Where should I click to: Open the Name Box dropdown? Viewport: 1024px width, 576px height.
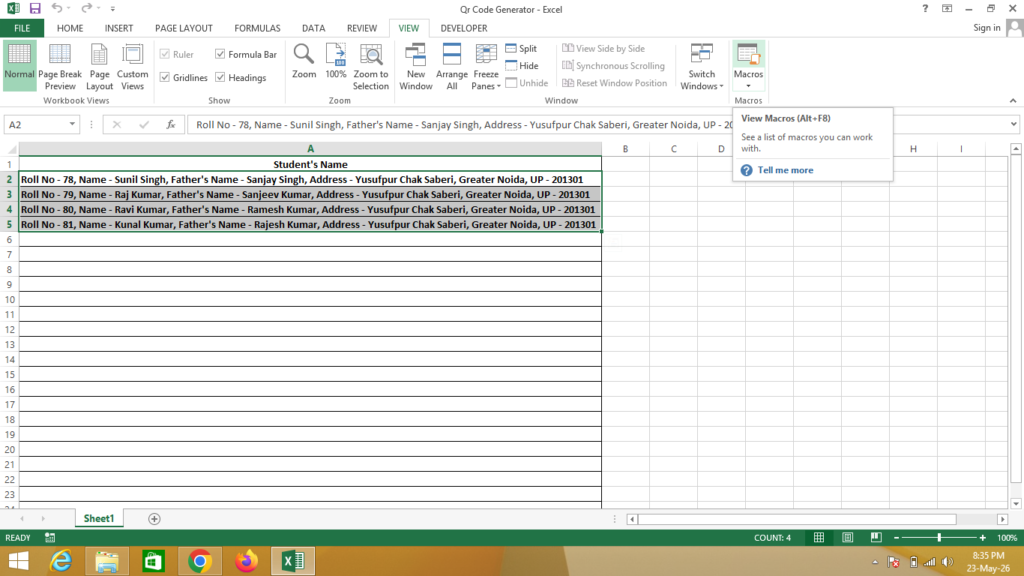[x=72, y=124]
